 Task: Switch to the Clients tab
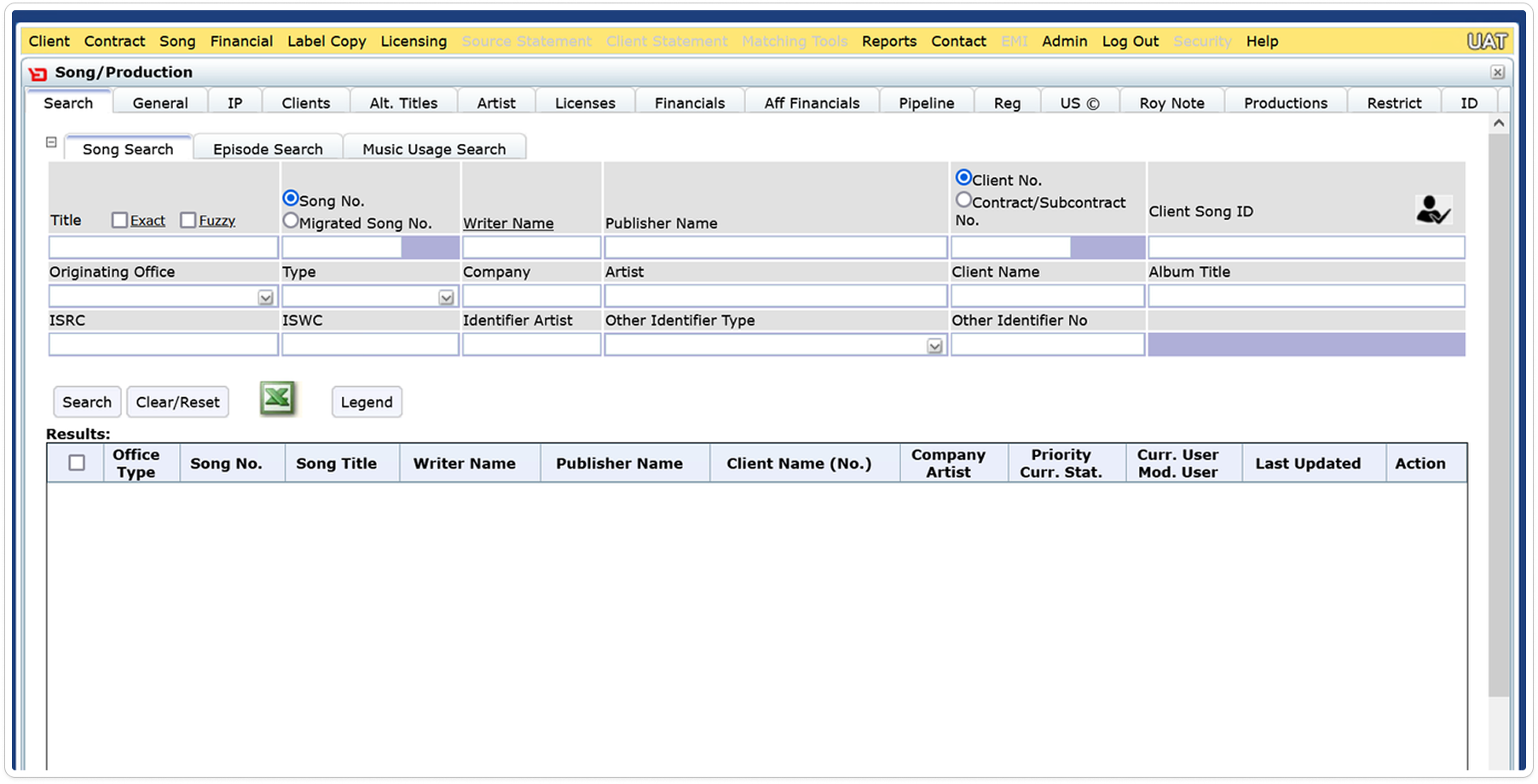pos(306,102)
